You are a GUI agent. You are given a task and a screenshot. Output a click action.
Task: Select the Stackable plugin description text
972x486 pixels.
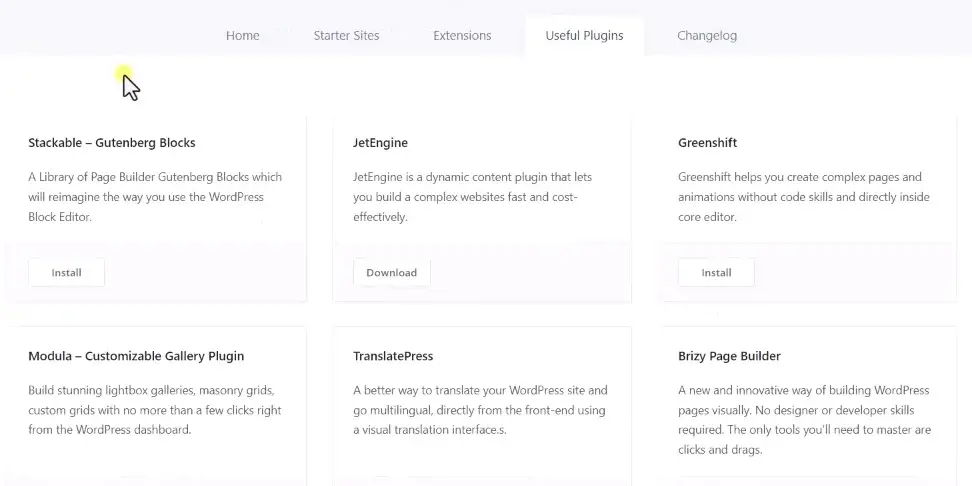pos(155,197)
